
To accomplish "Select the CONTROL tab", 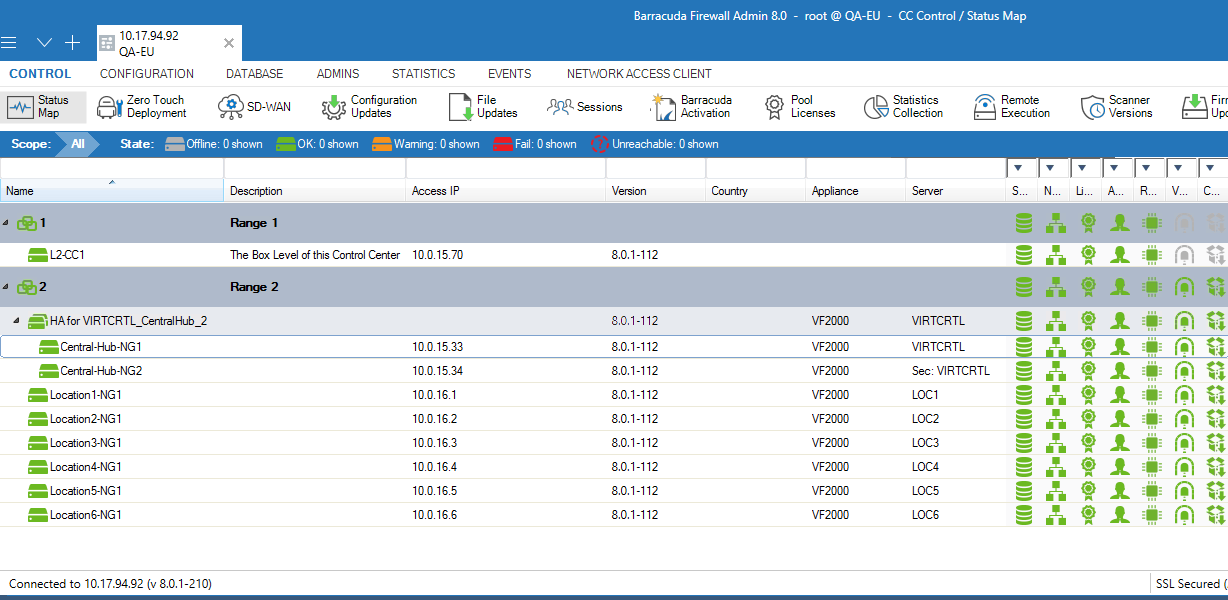I will 40,74.
